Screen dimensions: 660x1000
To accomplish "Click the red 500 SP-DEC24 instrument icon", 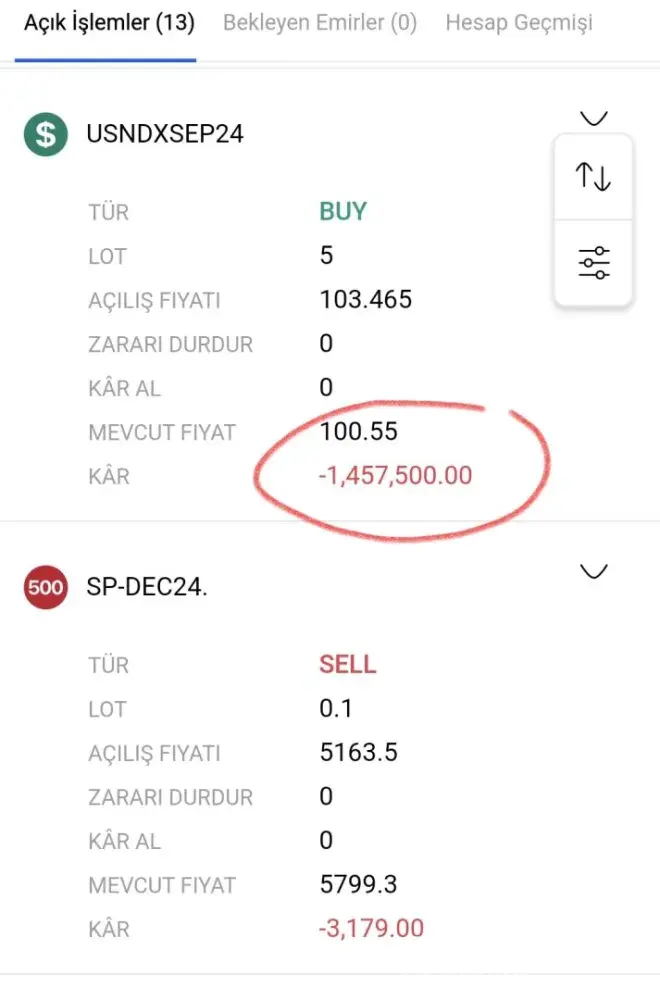I will [x=45, y=587].
